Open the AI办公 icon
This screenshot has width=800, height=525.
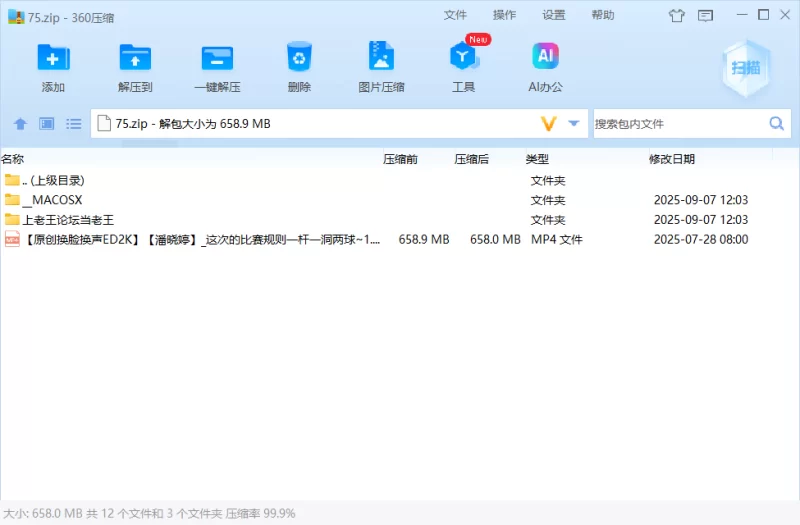click(x=545, y=56)
